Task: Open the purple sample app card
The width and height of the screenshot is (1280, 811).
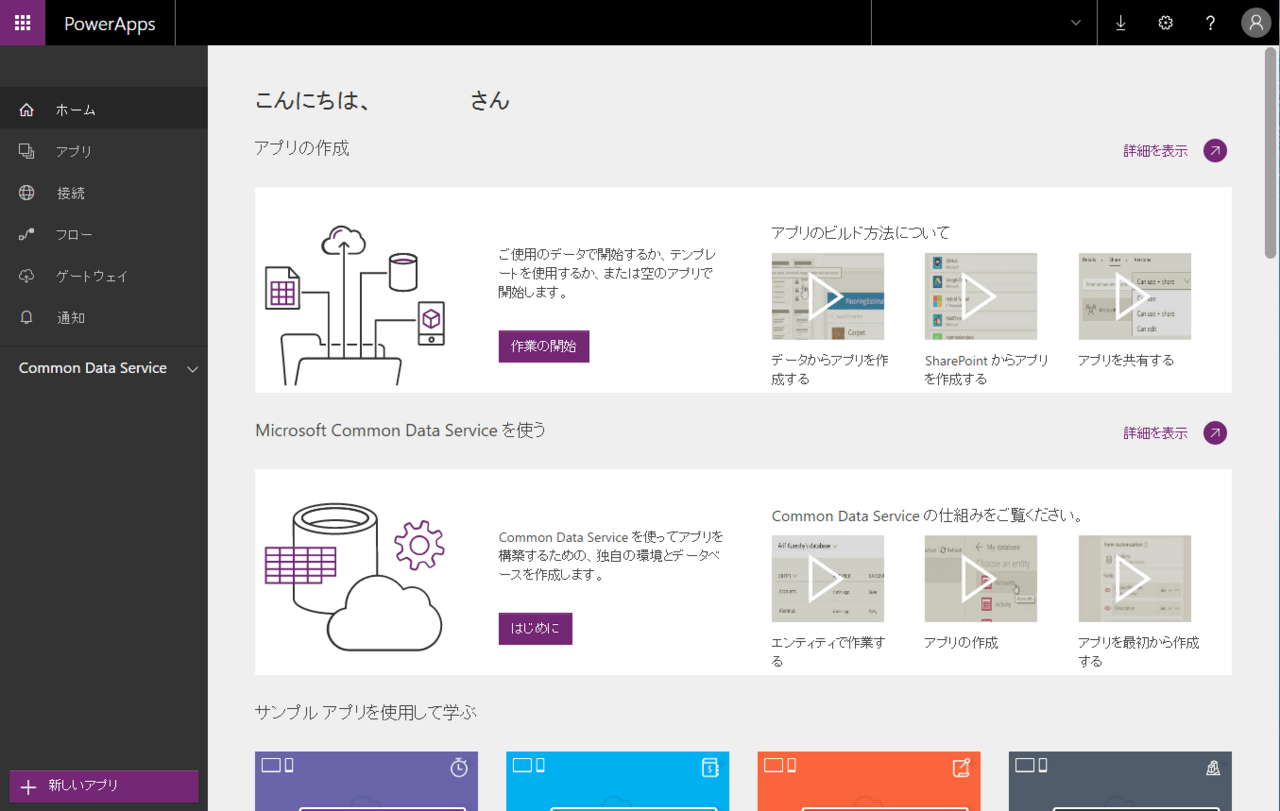Action: click(x=366, y=781)
